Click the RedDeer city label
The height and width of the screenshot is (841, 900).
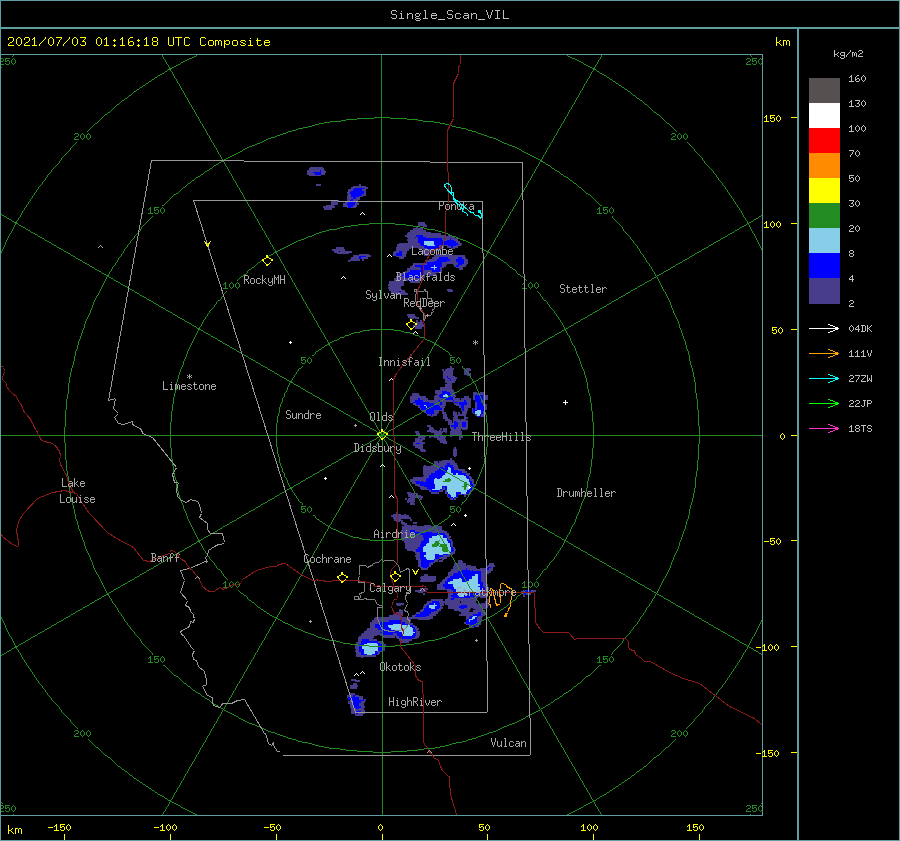click(424, 303)
